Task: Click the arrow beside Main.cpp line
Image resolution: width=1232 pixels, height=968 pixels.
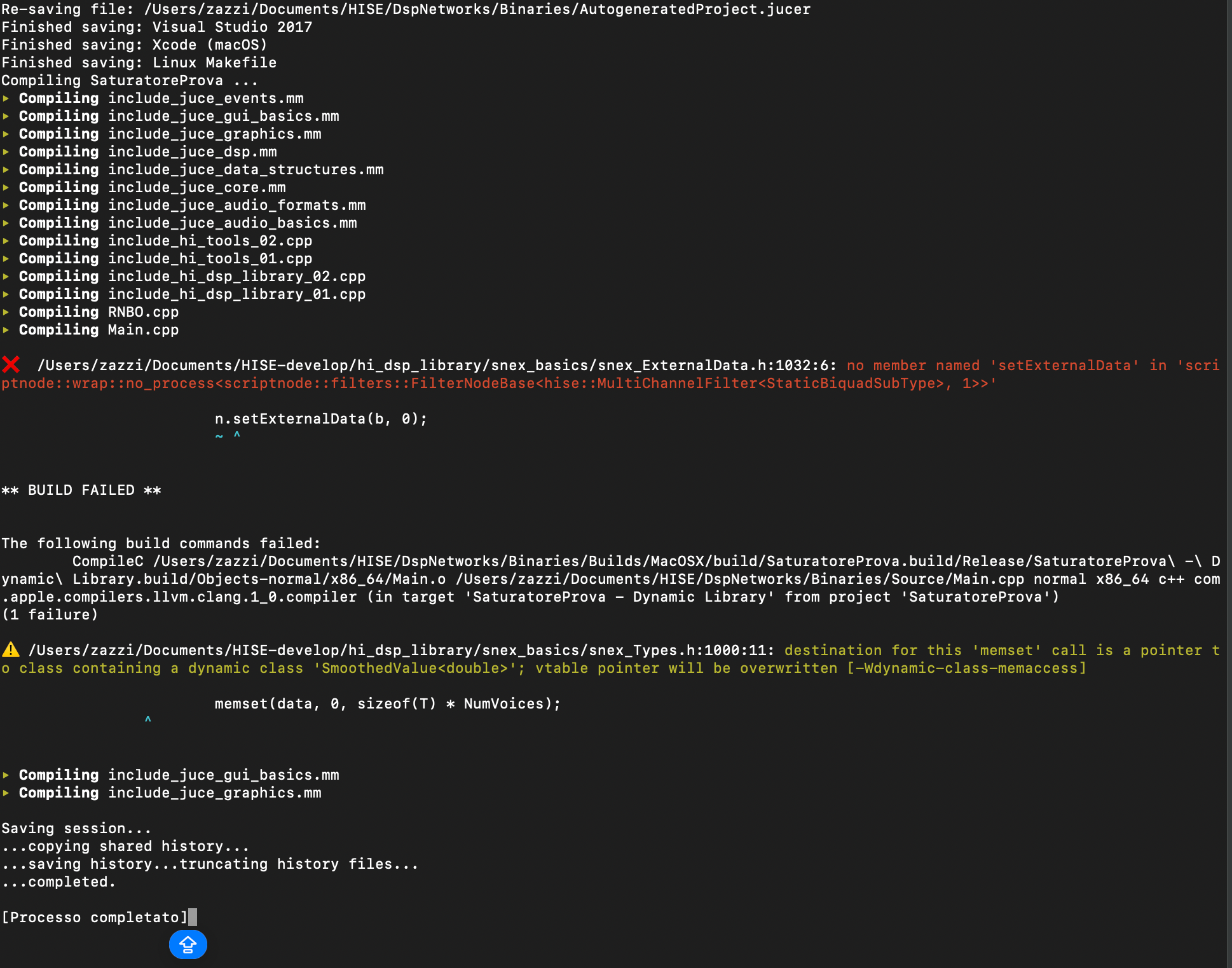Action: tap(6, 330)
